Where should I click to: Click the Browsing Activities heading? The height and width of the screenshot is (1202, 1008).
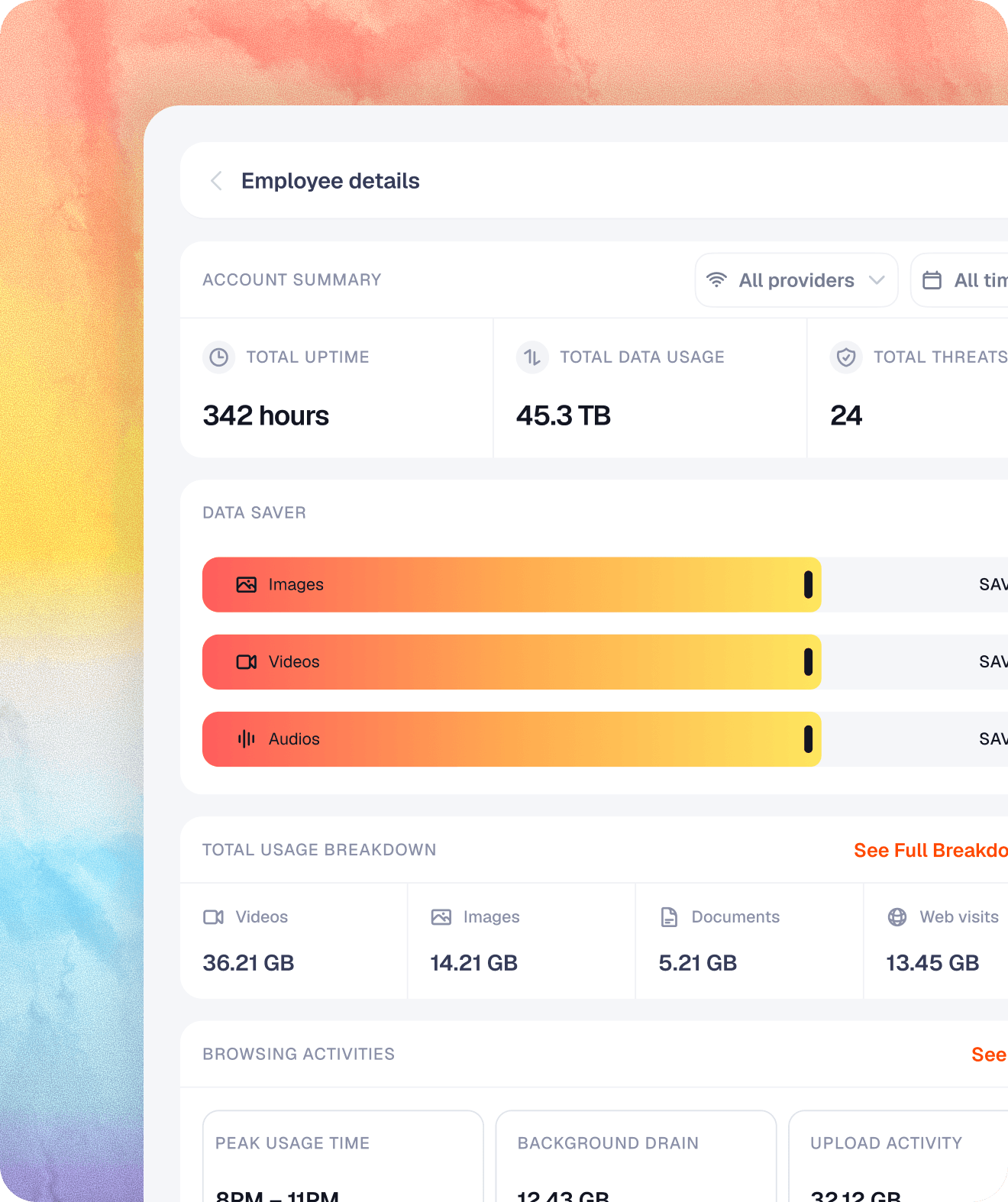[x=299, y=1054]
